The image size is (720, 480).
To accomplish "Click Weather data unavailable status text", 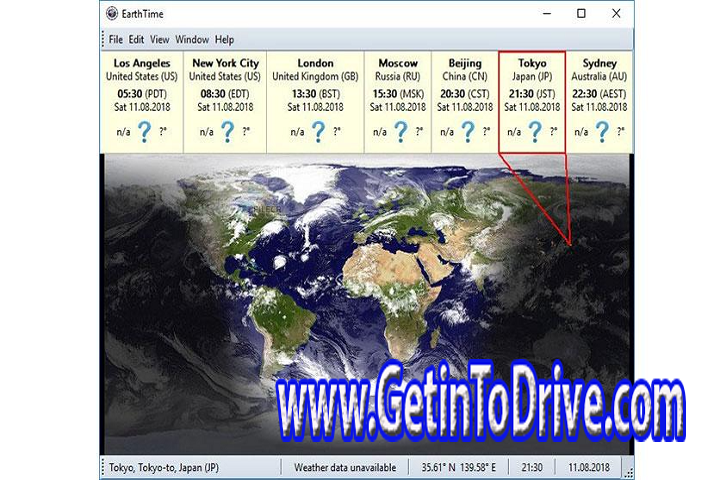I will pos(345,468).
